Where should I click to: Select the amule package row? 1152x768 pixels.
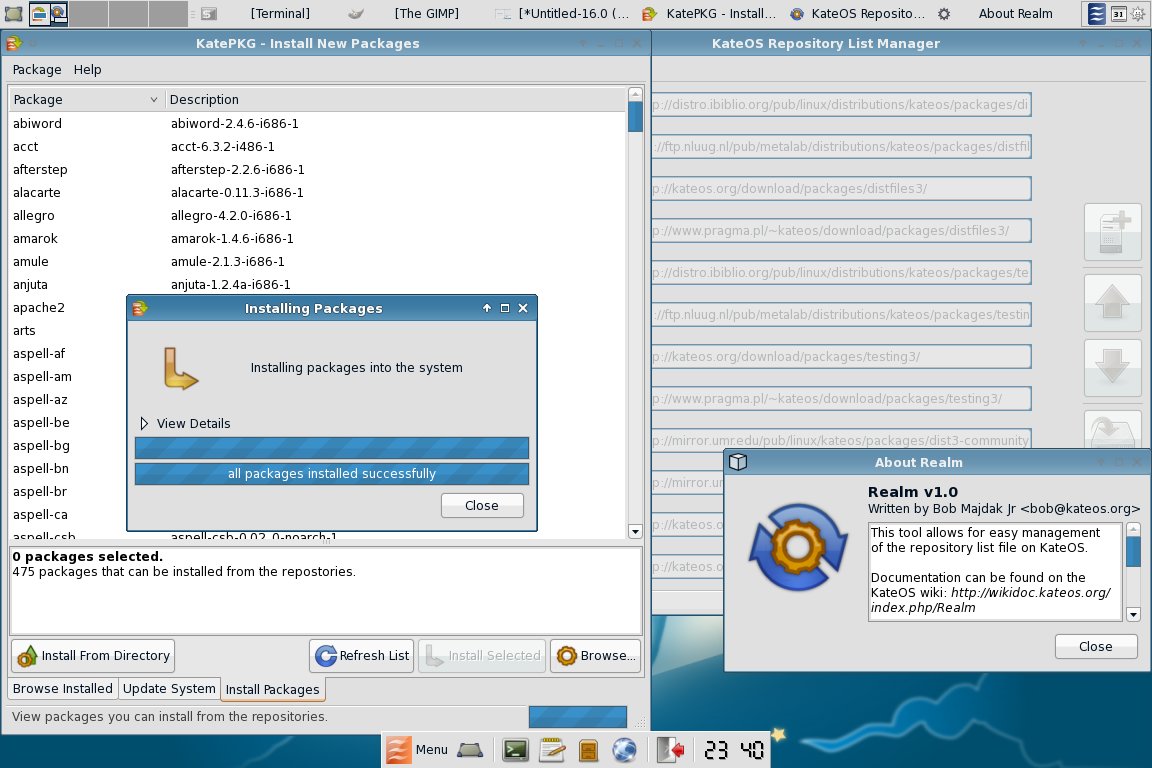click(x=317, y=261)
